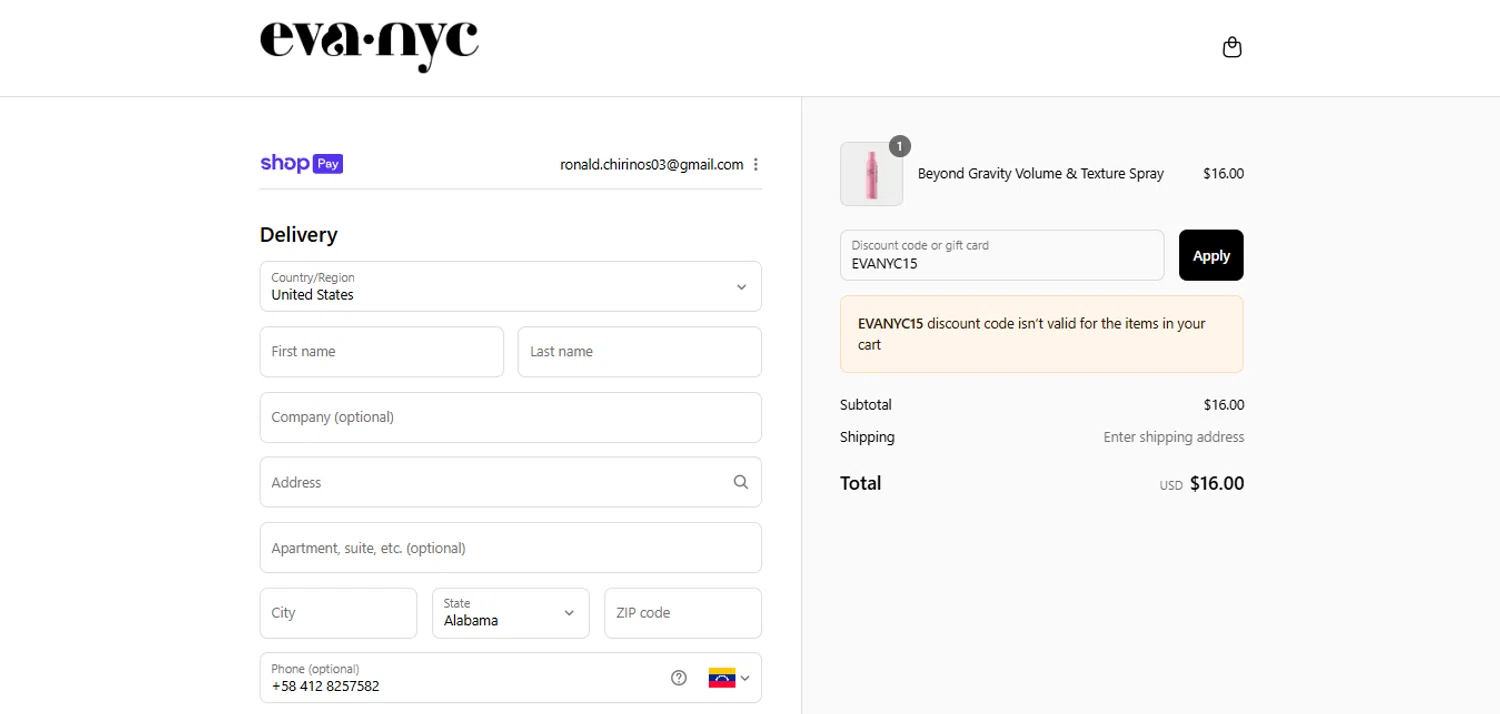Click the eva nyc logo
This screenshot has height=714, width=1500.
(x=369, y=46)
